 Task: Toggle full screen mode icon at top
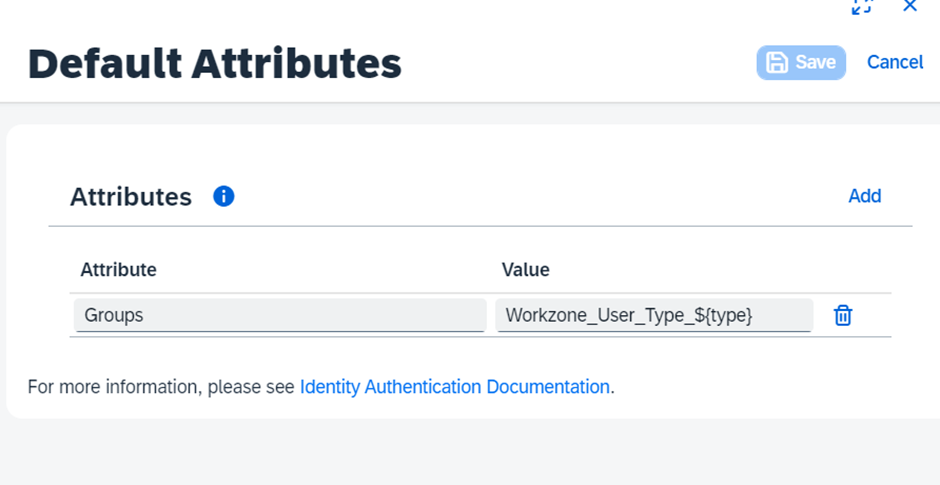861,7
